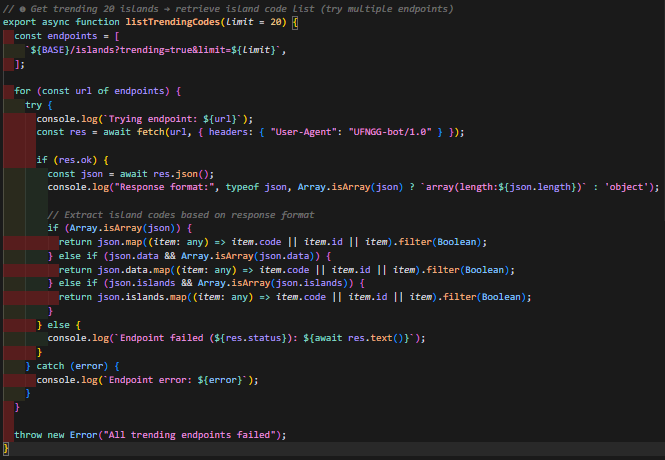The width and height of the screenshot is (665, 460).
Task: Click the "if (res.ok) {" line
Action: (73, 160)
